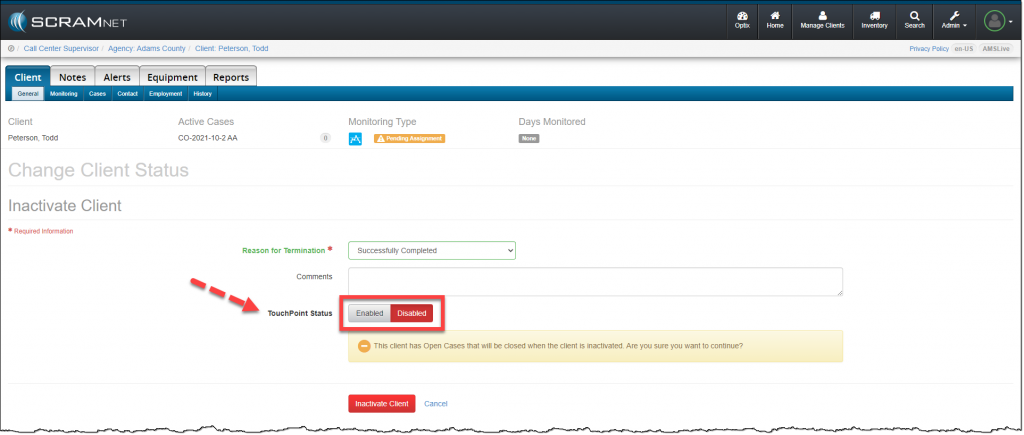Open user profile avatar menu
Viewport: 1024px width, 435px height.
pyautogui.click(x=997, y=21)
